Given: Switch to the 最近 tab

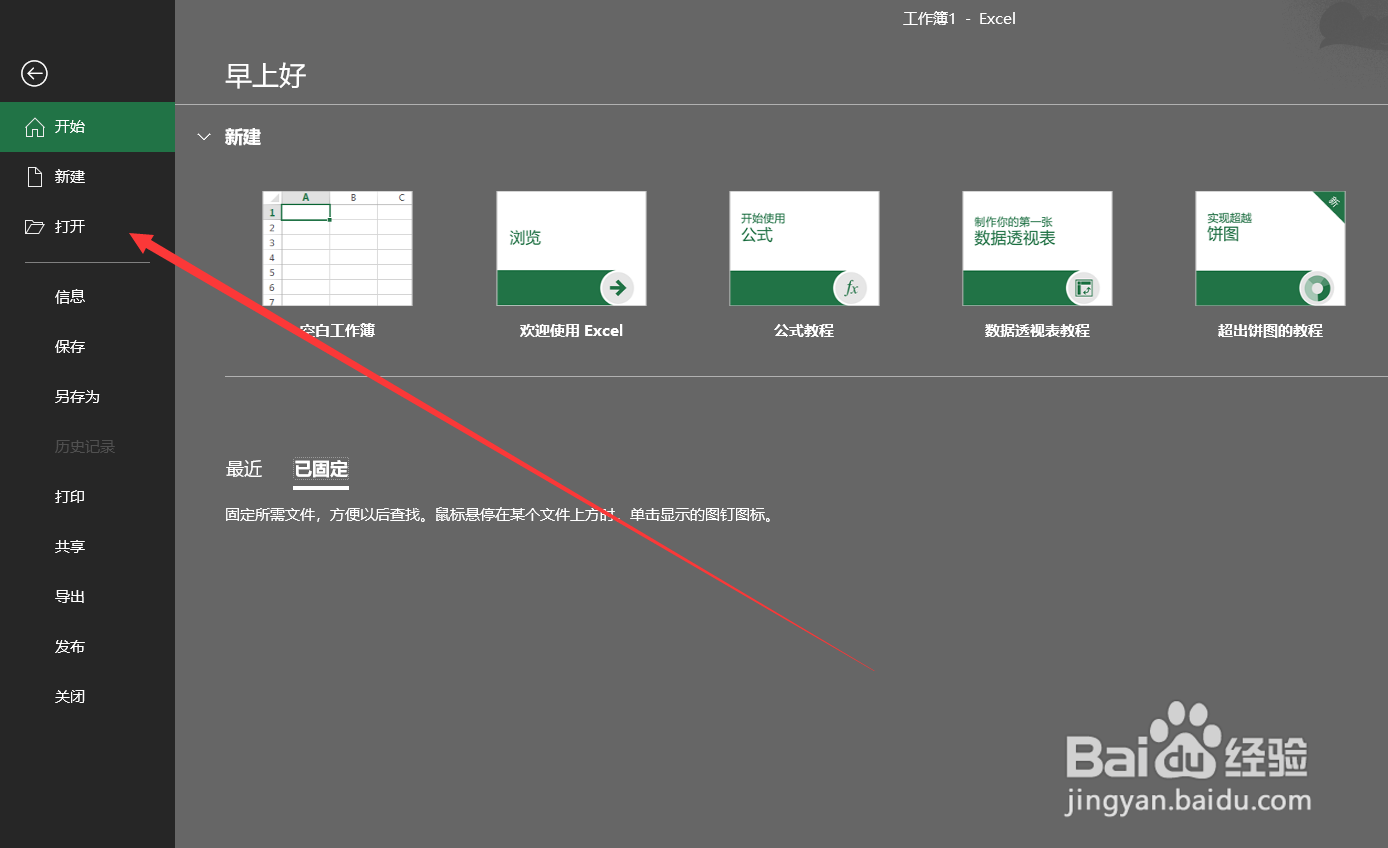Looking at the screenshot, I should pos(244,469).
